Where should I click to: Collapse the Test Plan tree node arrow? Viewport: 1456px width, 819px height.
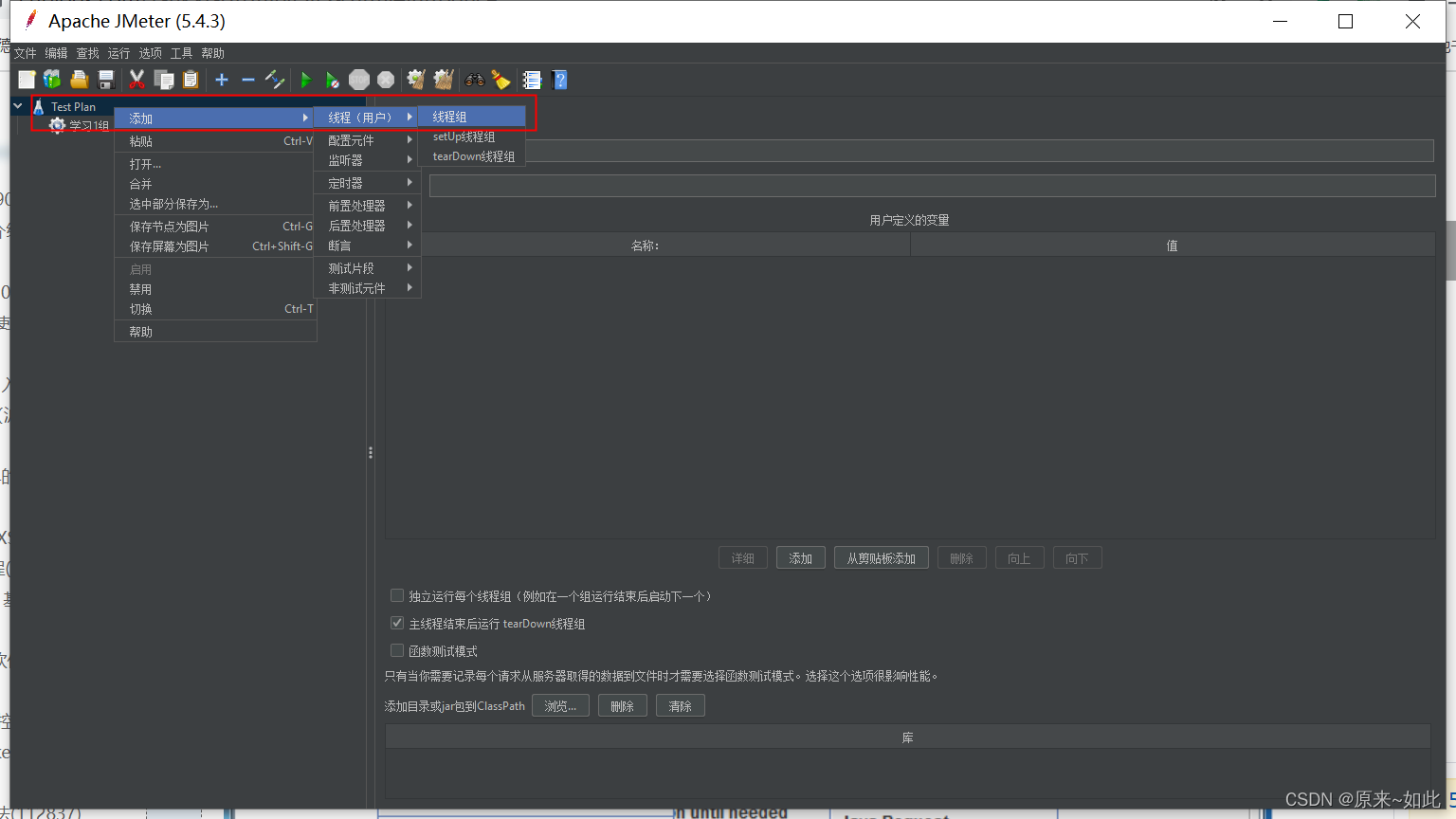(18, 106)
